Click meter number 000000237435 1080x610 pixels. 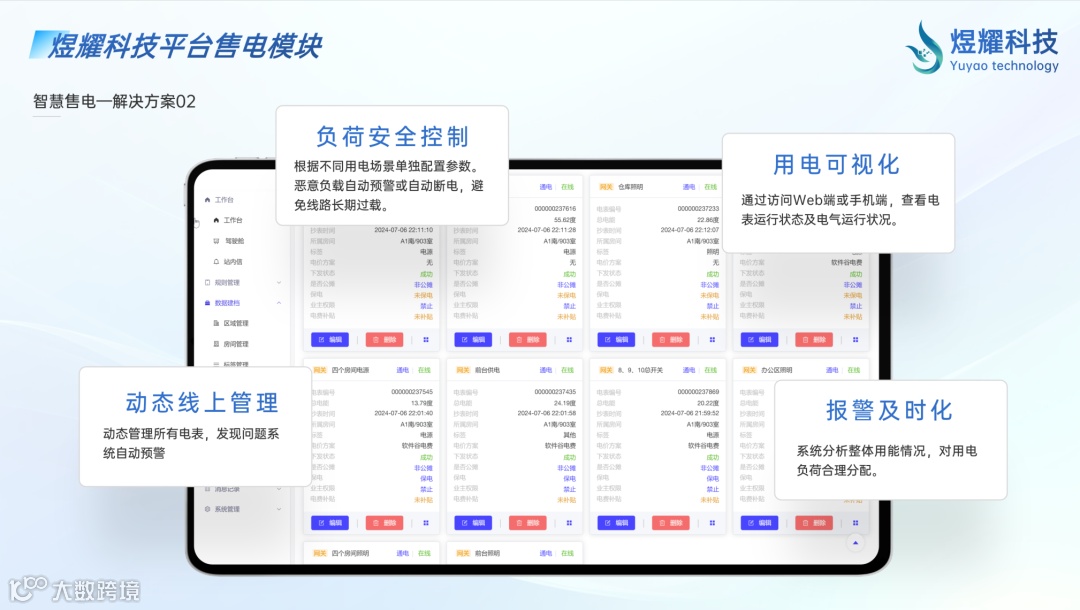555,392
